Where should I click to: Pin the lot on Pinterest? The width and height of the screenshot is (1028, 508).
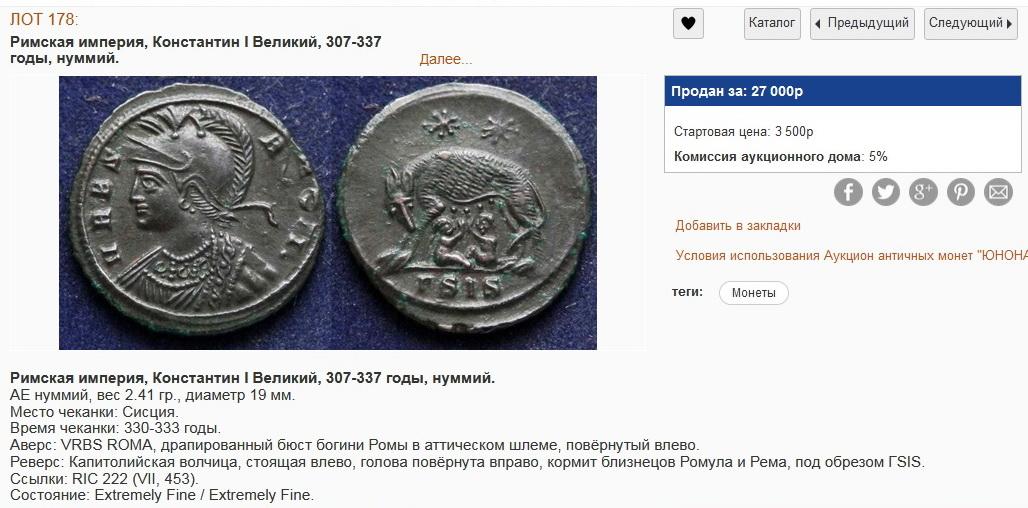[960, 192]
